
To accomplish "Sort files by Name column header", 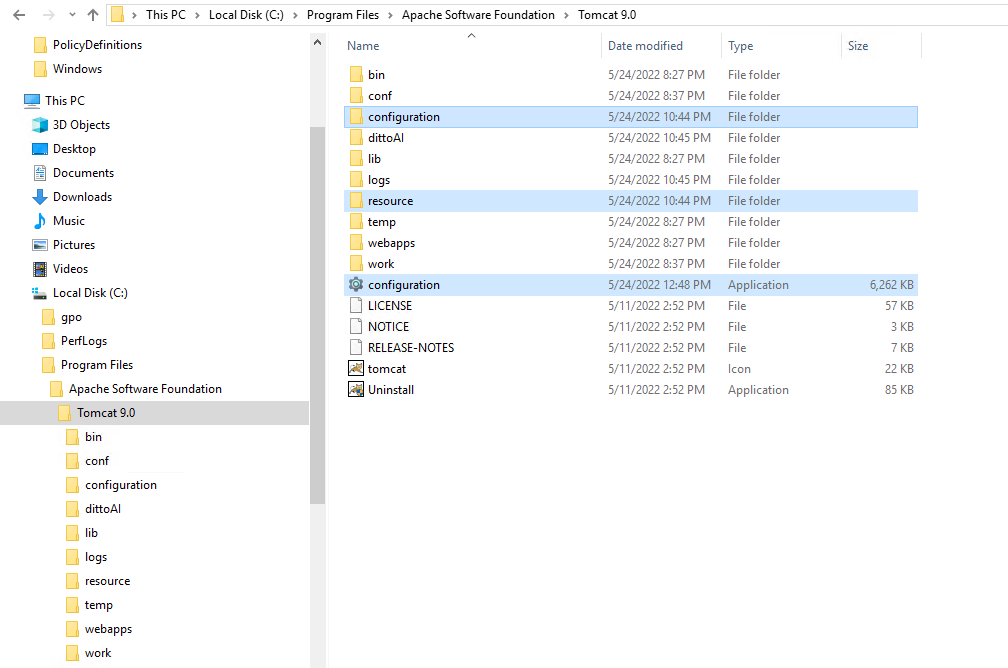I will point(363,46).
